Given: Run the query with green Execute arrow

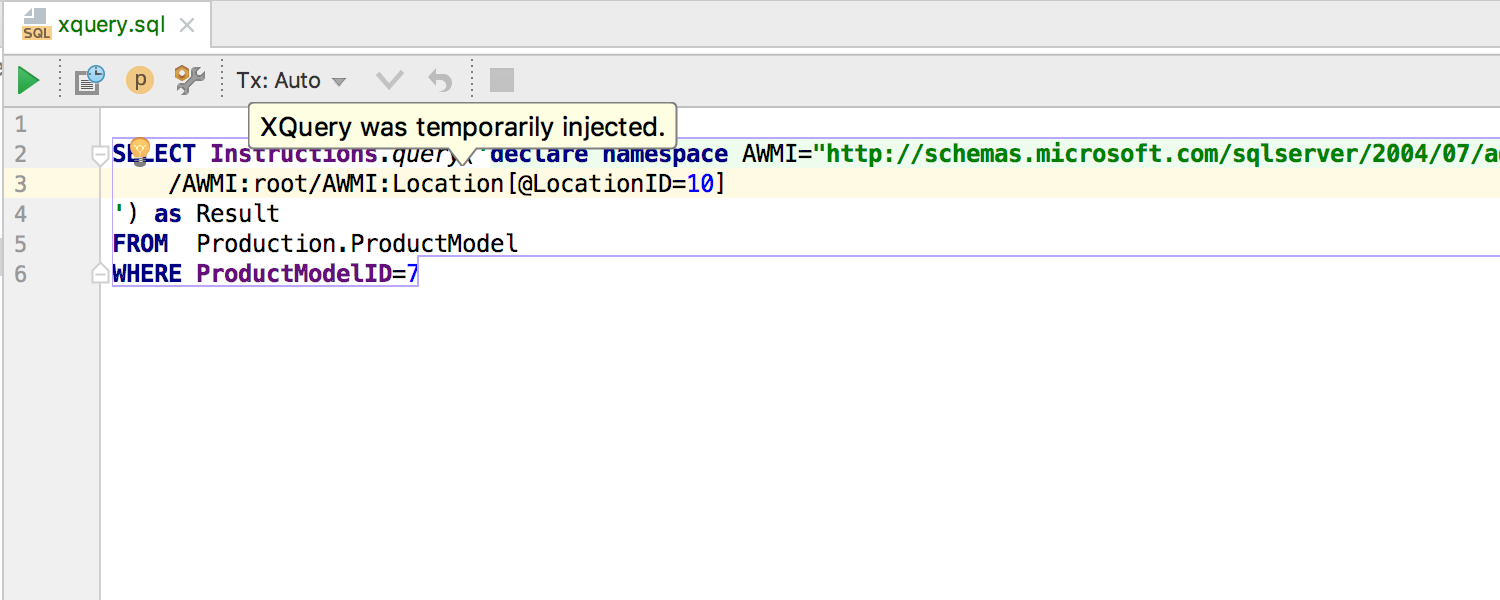Looking at the screenshot, I should [x=28, y=80].
